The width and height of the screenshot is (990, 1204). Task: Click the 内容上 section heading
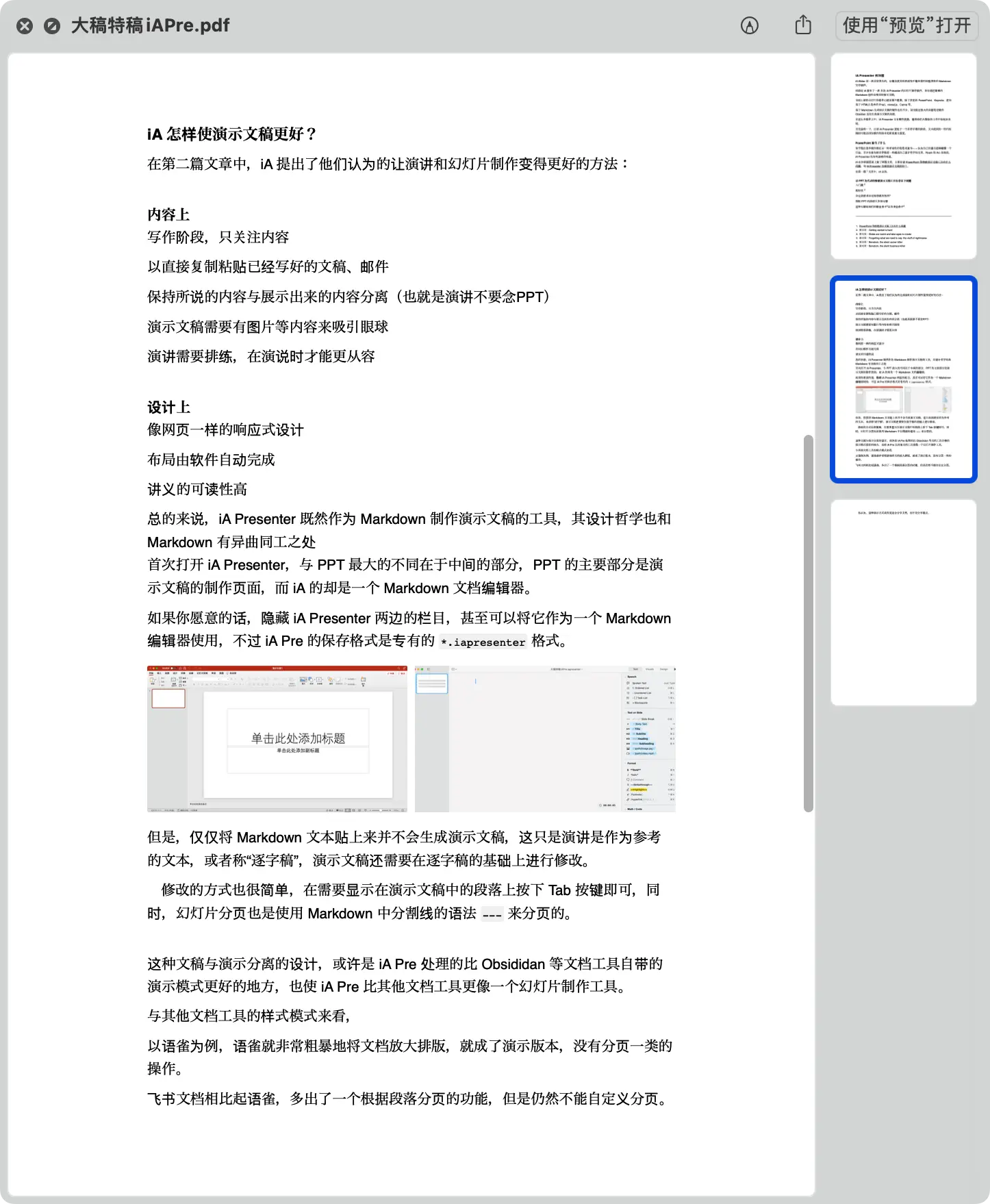point(168,215)
